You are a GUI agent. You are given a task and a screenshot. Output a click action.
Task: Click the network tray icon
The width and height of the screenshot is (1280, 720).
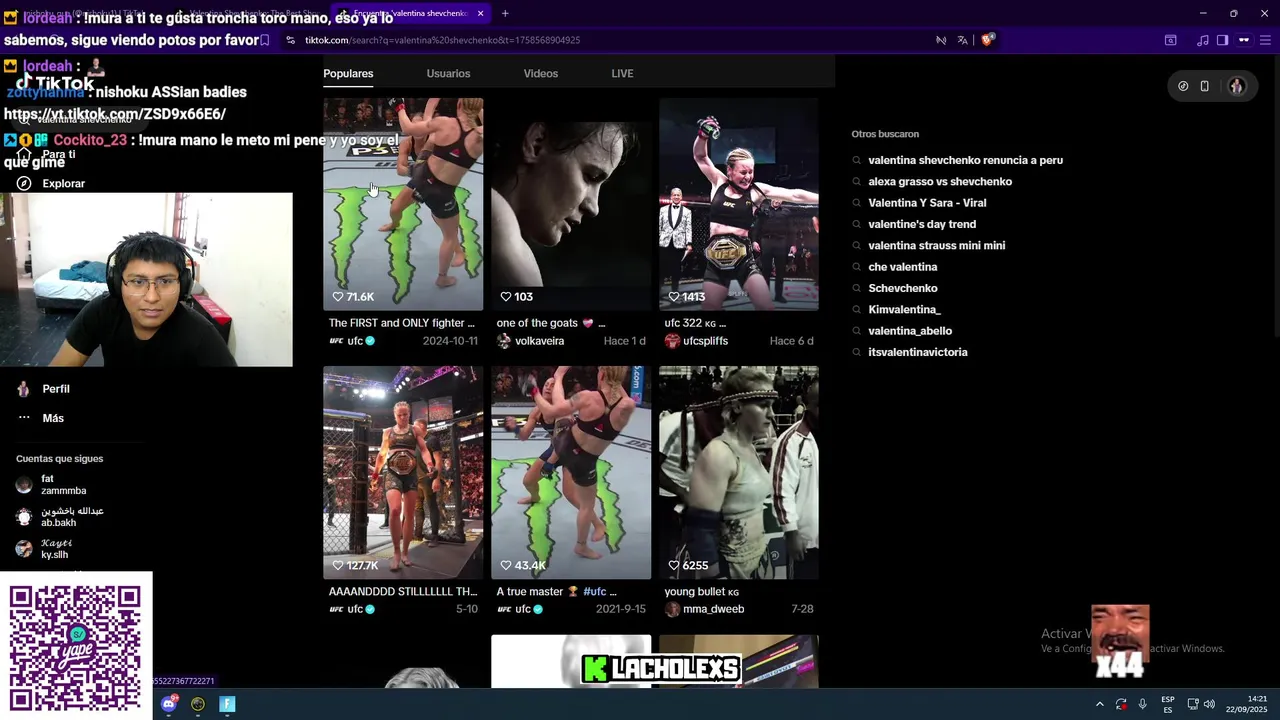[x=1192, y=704]
